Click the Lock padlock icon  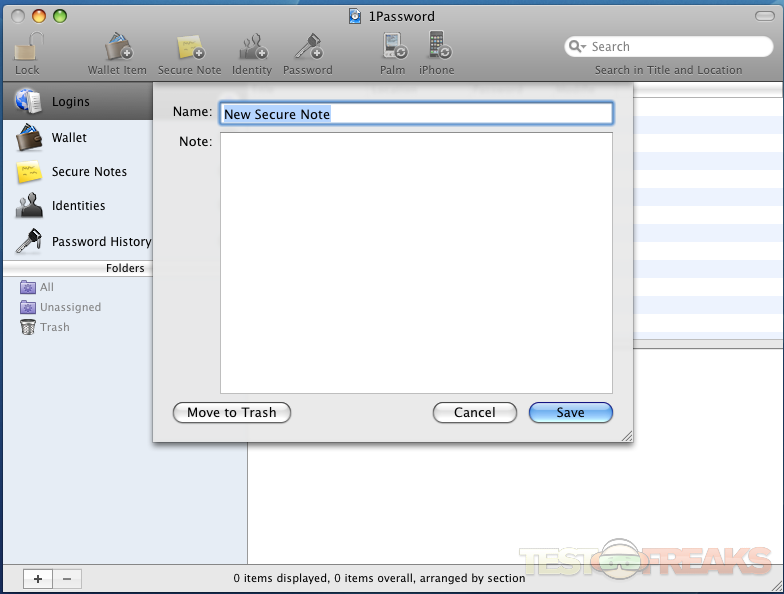27,47
